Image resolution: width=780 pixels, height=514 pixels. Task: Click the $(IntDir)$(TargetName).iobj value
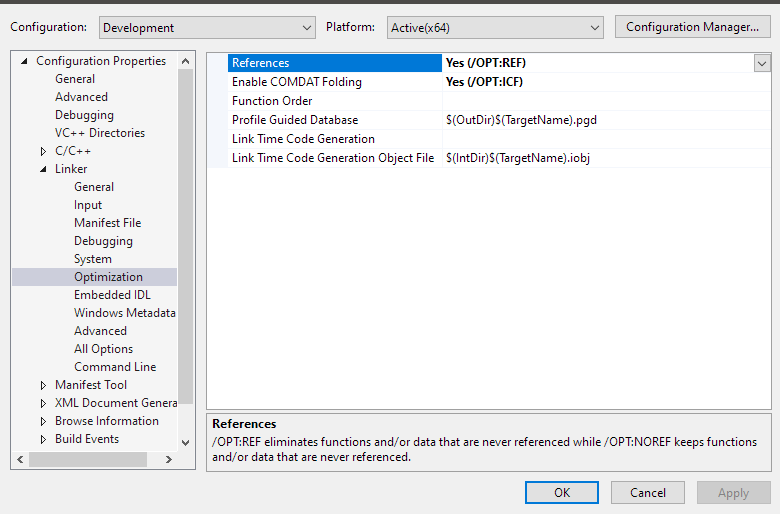click(517, 158)
